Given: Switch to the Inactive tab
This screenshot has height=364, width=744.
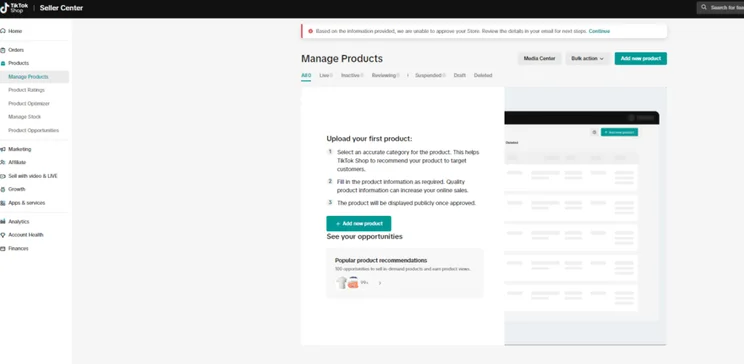Looking at the screenshot, I should (352, 75).
